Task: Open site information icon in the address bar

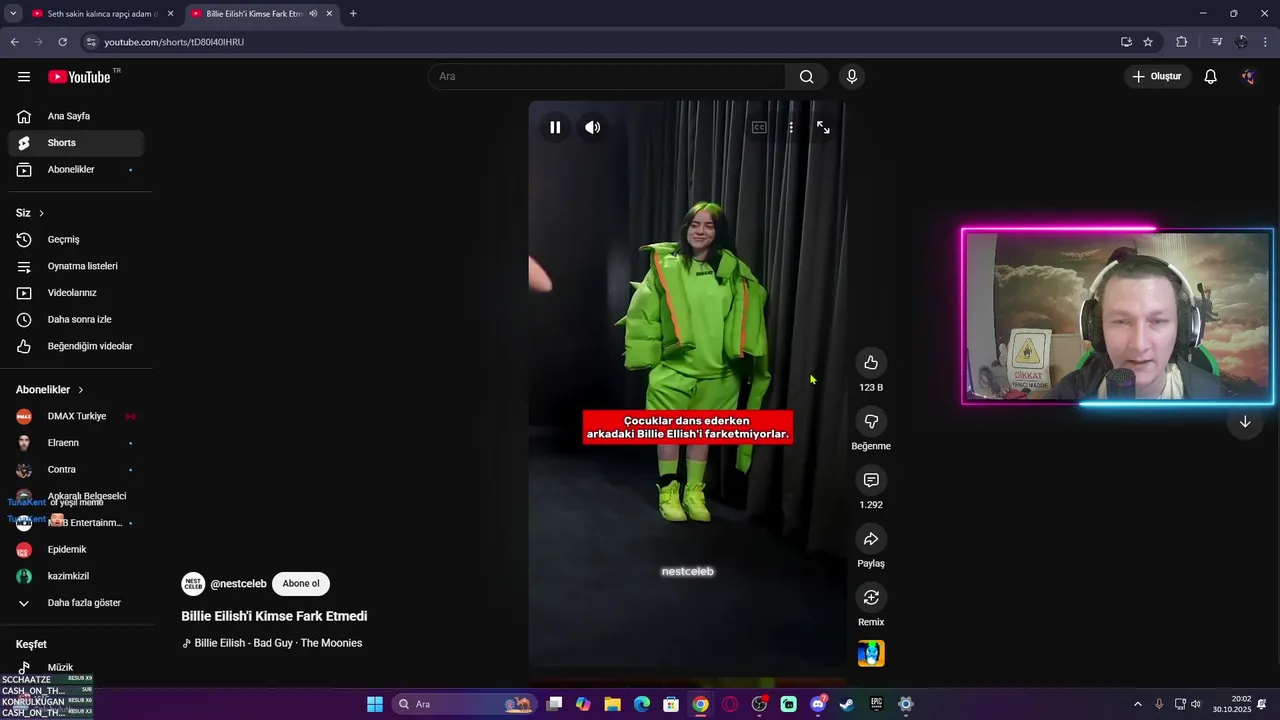Action: pos(91,42)
